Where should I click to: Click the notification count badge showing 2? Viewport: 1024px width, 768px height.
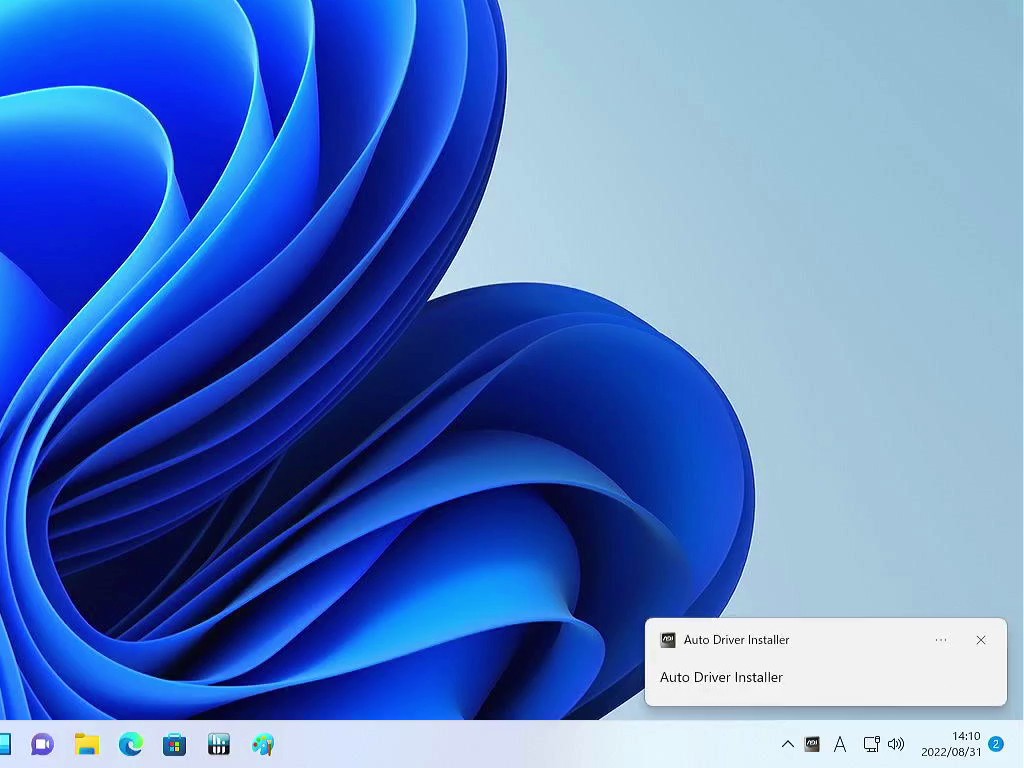996,744
